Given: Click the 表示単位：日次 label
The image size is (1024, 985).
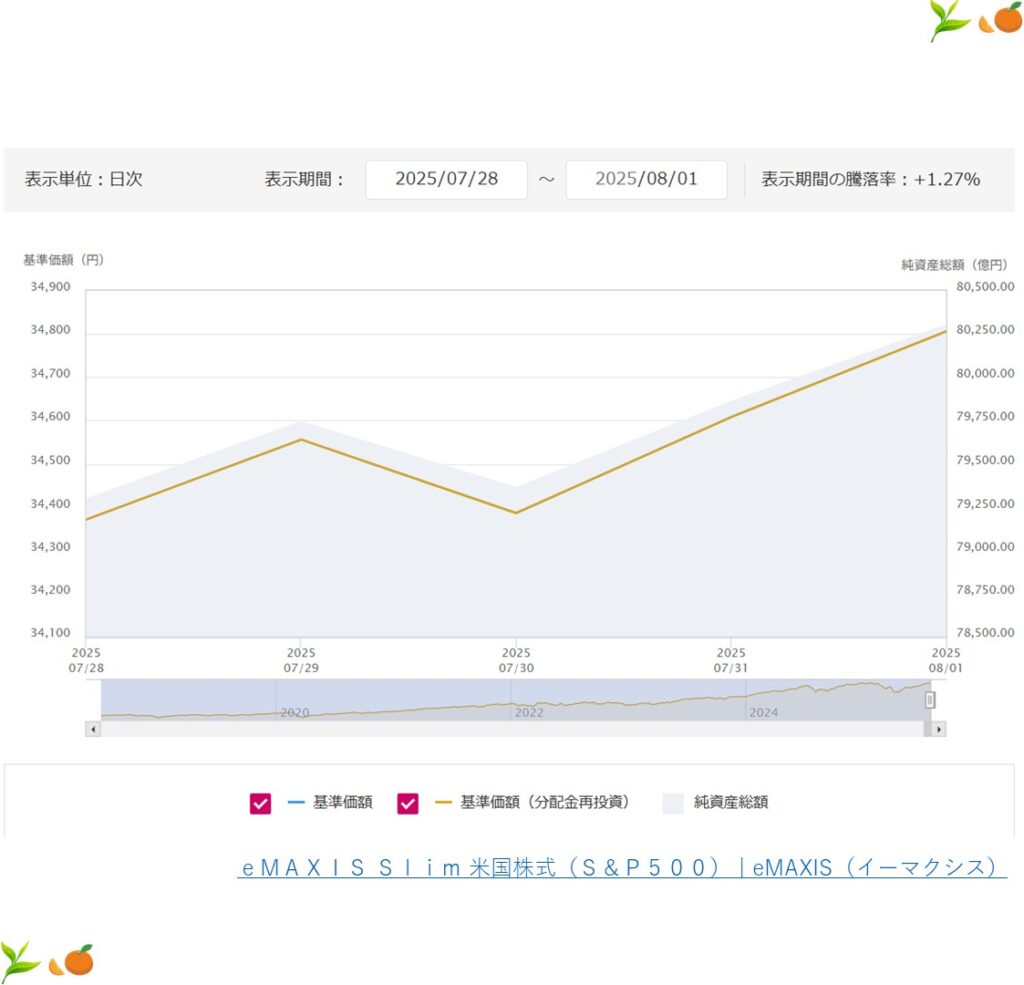Looking at the screenshot, I should point(84,179).
